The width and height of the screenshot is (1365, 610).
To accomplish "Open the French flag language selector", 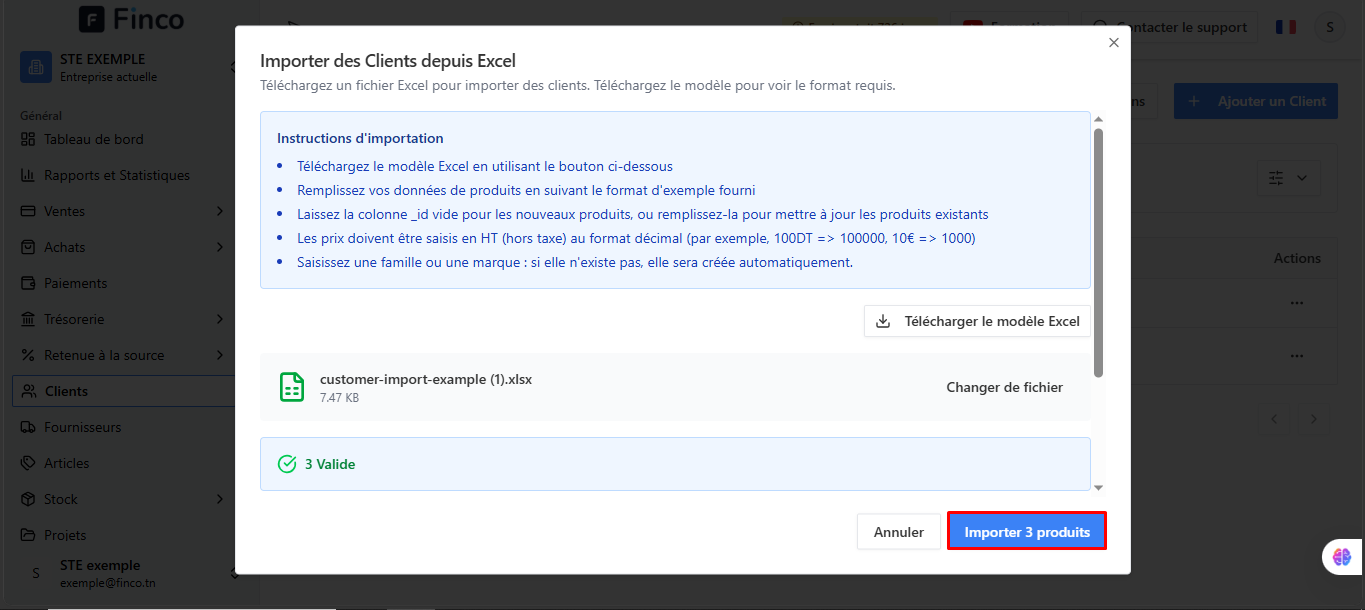I will coord(1285,27).
